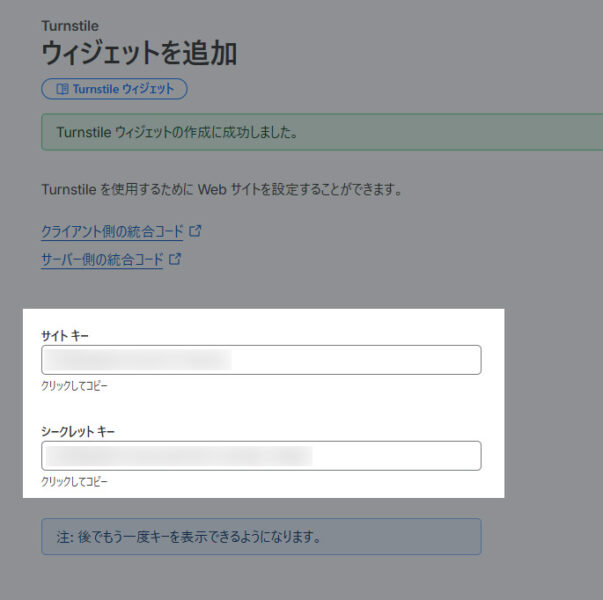Click external-link icon beside クライアント側の統合コード
The width and height of the screenshot is (603, 600).
tap(196, 230)
